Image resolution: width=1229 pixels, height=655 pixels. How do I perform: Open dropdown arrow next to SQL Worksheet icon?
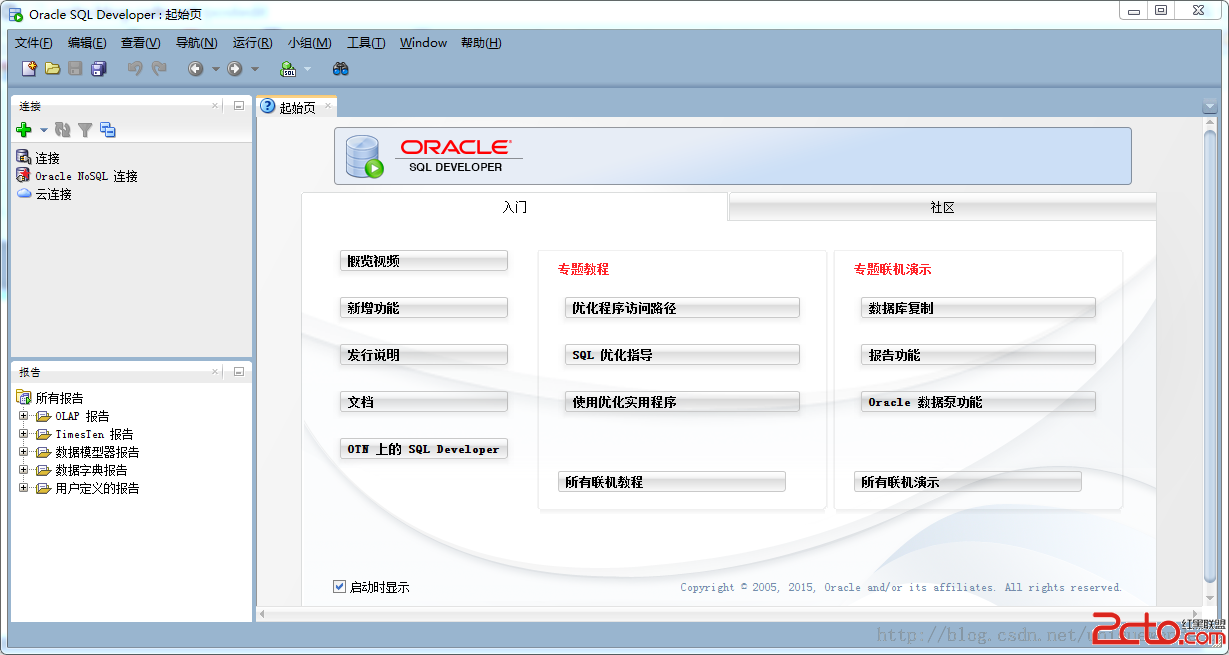(307, 69)
